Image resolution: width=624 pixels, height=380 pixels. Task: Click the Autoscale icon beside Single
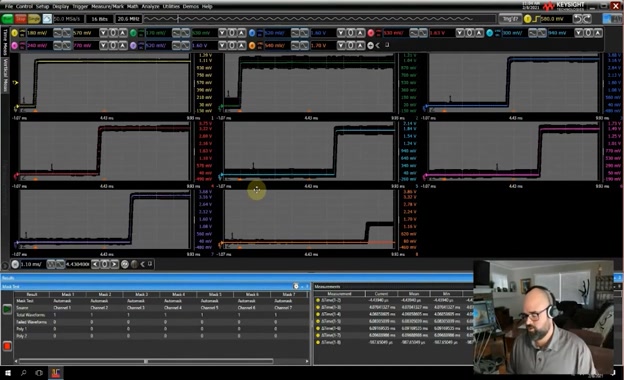tap(47, 19)
